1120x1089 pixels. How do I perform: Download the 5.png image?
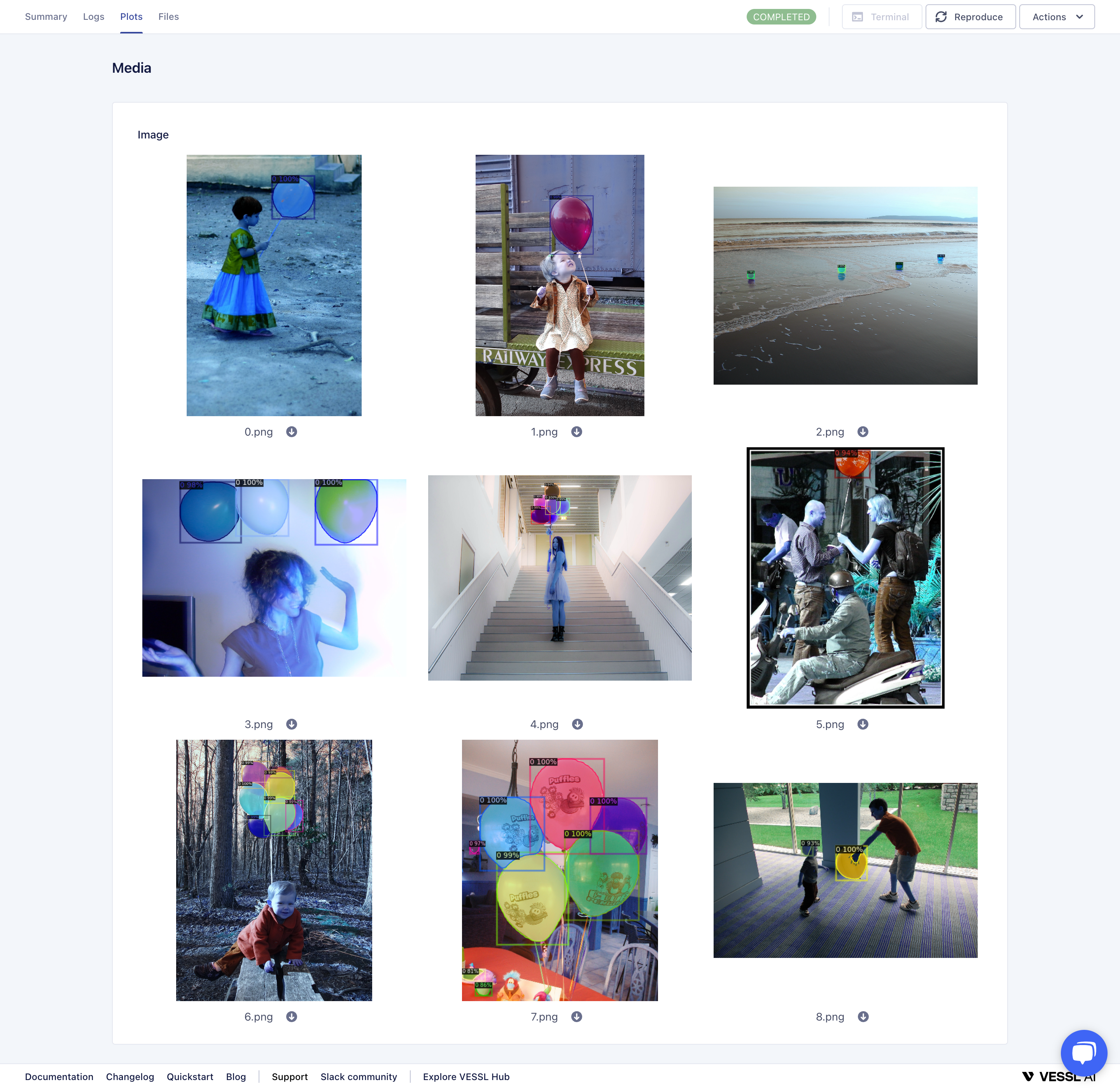tap(863, 724)
